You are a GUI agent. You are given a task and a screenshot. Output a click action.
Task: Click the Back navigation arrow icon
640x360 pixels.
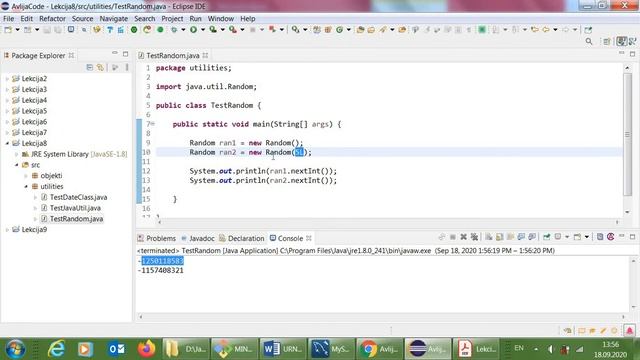coord(546,30)
